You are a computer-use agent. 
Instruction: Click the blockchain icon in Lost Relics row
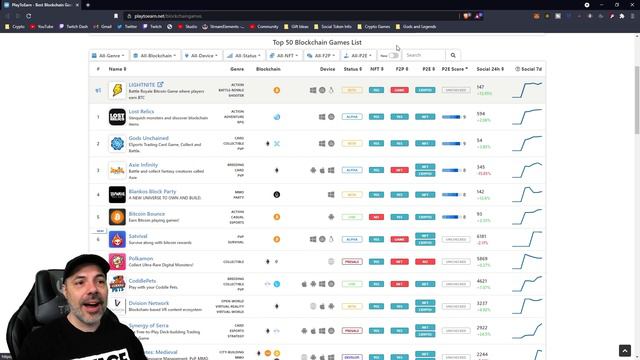pyautogui.click(x=277, y=117)
